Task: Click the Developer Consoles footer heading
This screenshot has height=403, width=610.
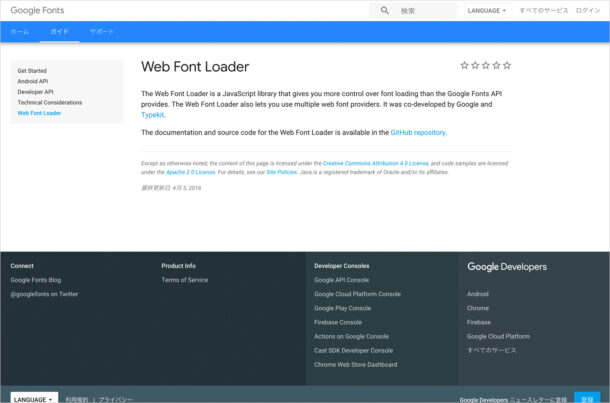Action: point(342,266)
